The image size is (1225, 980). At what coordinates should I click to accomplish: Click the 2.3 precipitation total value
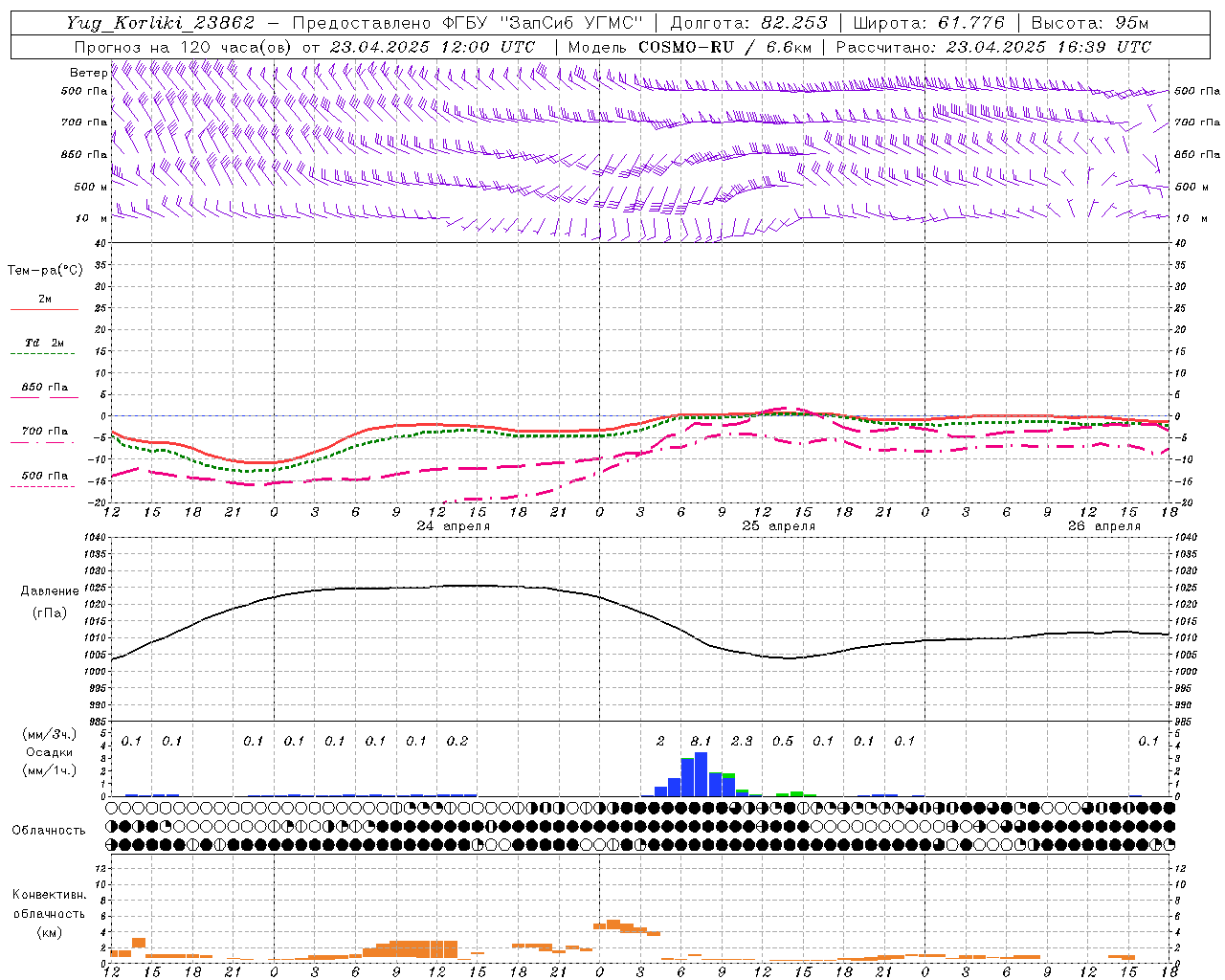point(742,741)
